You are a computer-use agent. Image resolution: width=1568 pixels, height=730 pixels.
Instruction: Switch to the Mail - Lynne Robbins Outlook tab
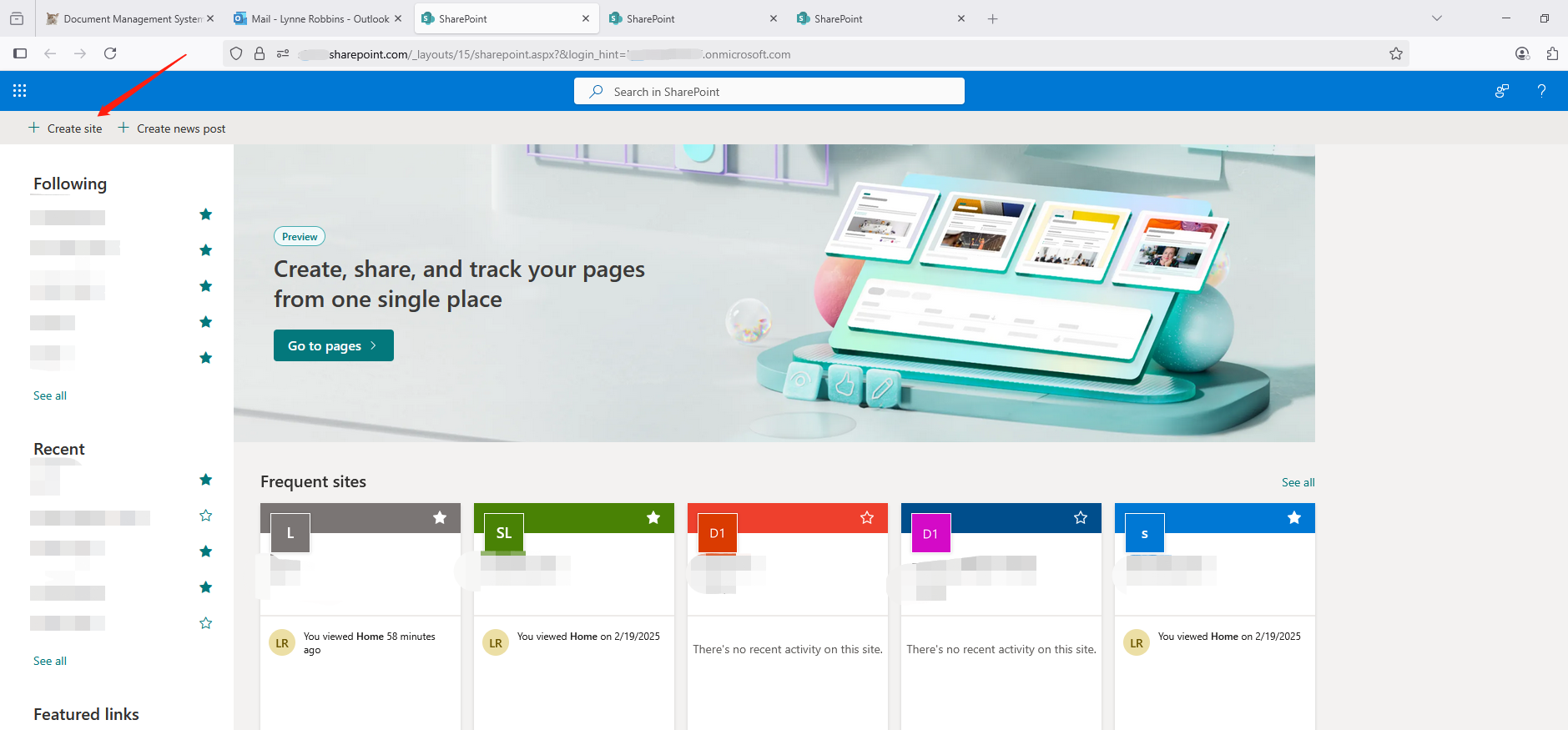point(320,18)
